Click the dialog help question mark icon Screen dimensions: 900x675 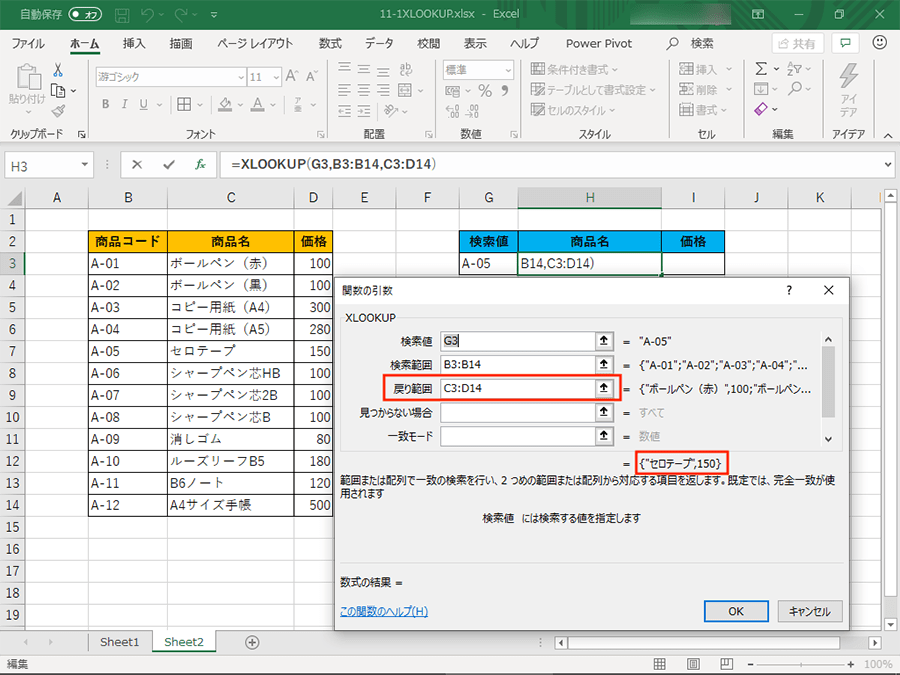(789, 290)
